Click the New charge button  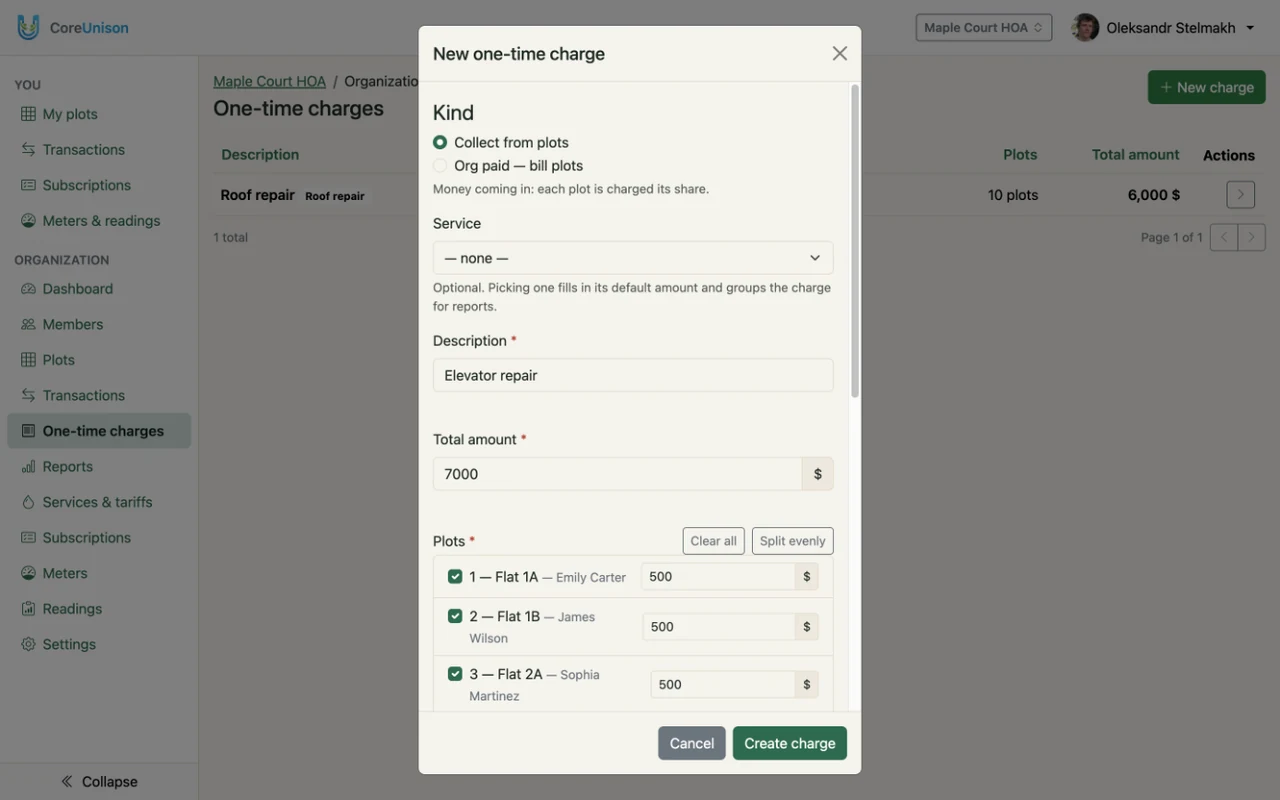tap(1207, 87)
